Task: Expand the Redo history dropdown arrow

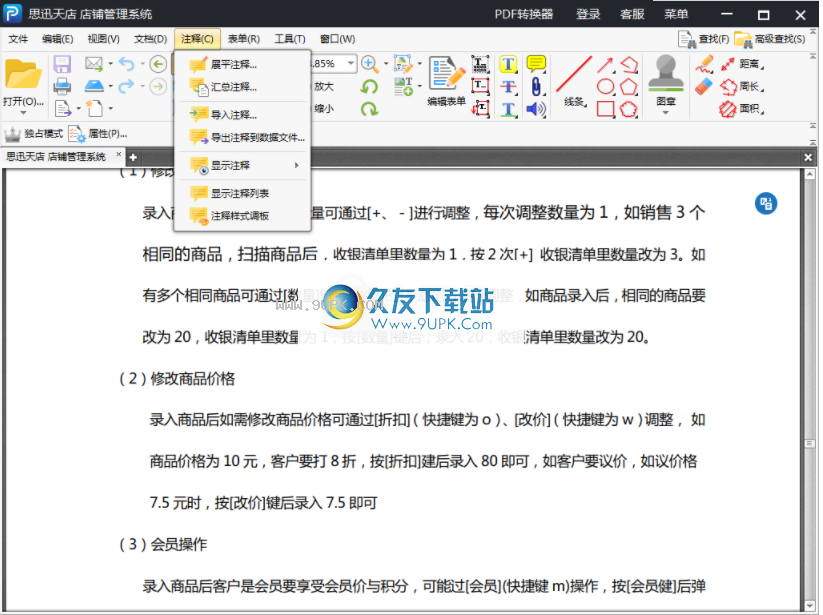Action: coord(142,86)
